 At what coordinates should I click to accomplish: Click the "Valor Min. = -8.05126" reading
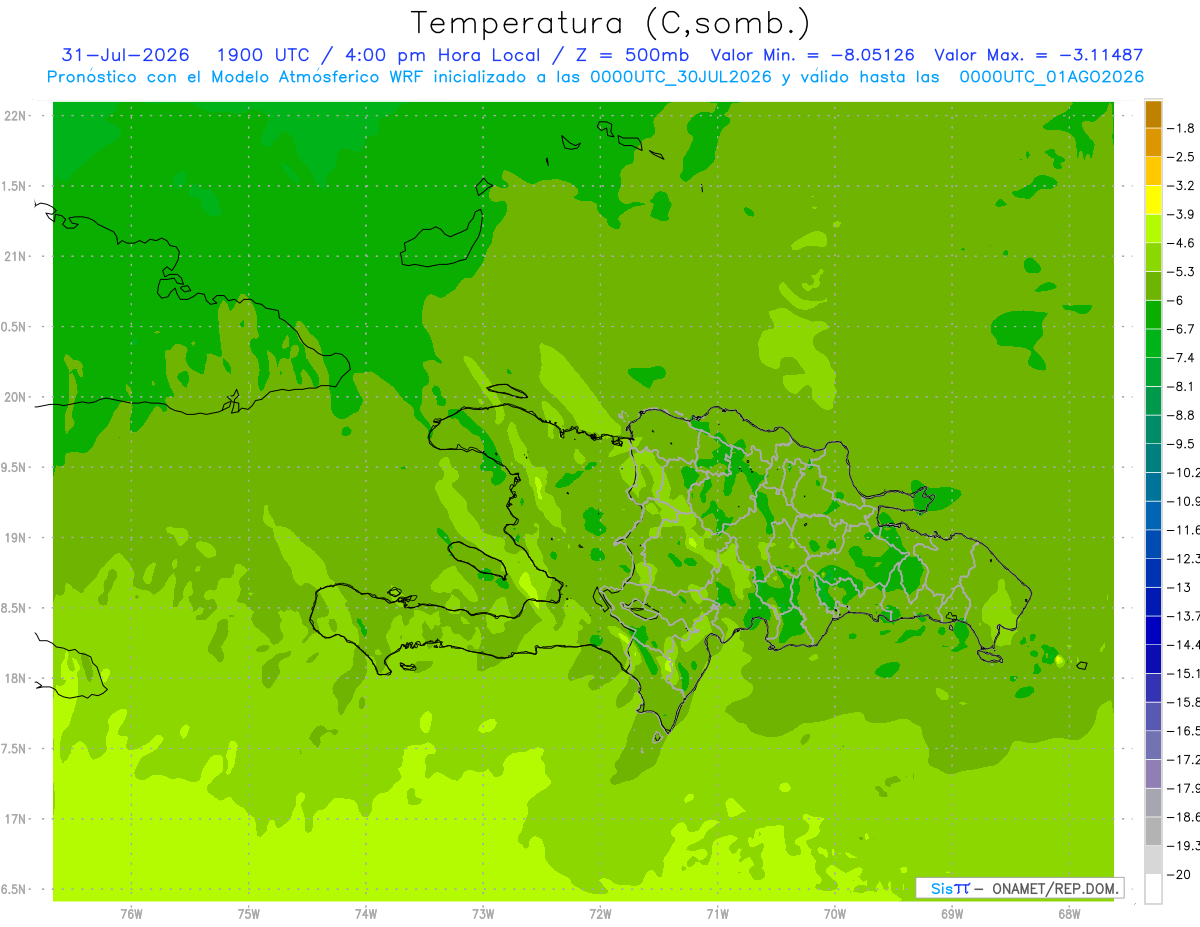[812, 55]
